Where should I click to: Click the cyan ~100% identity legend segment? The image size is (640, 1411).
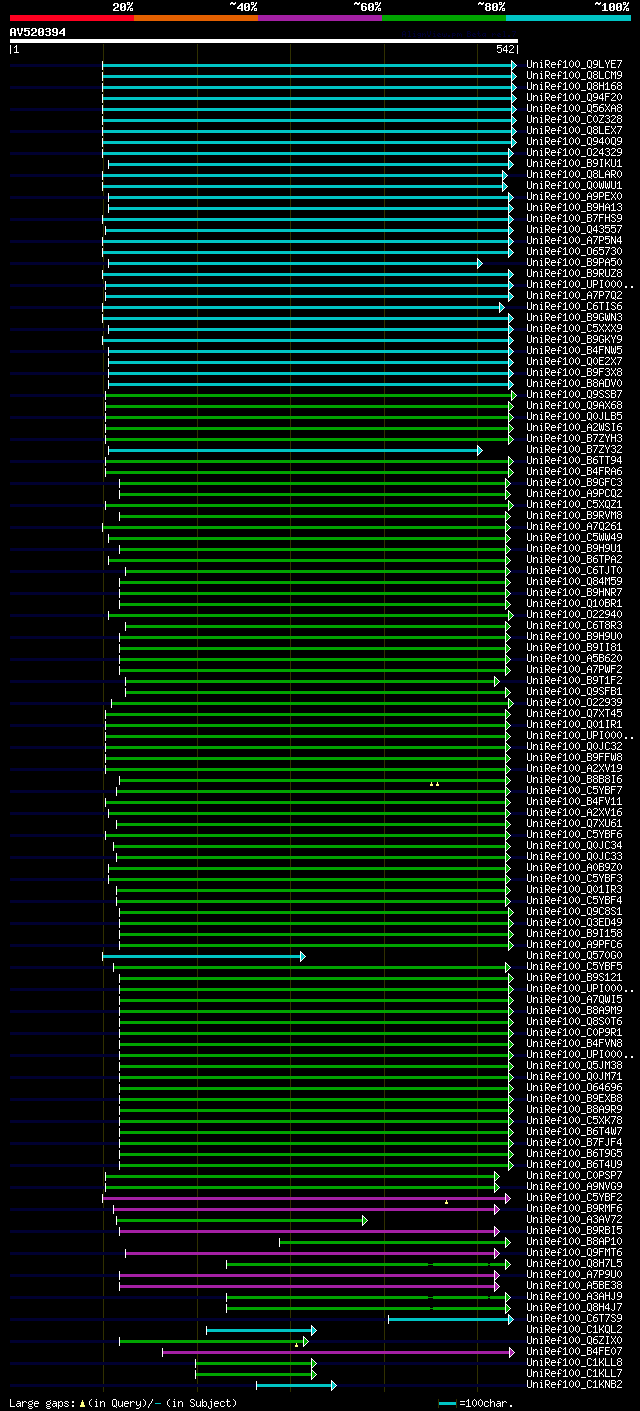[x=568, y=17]
